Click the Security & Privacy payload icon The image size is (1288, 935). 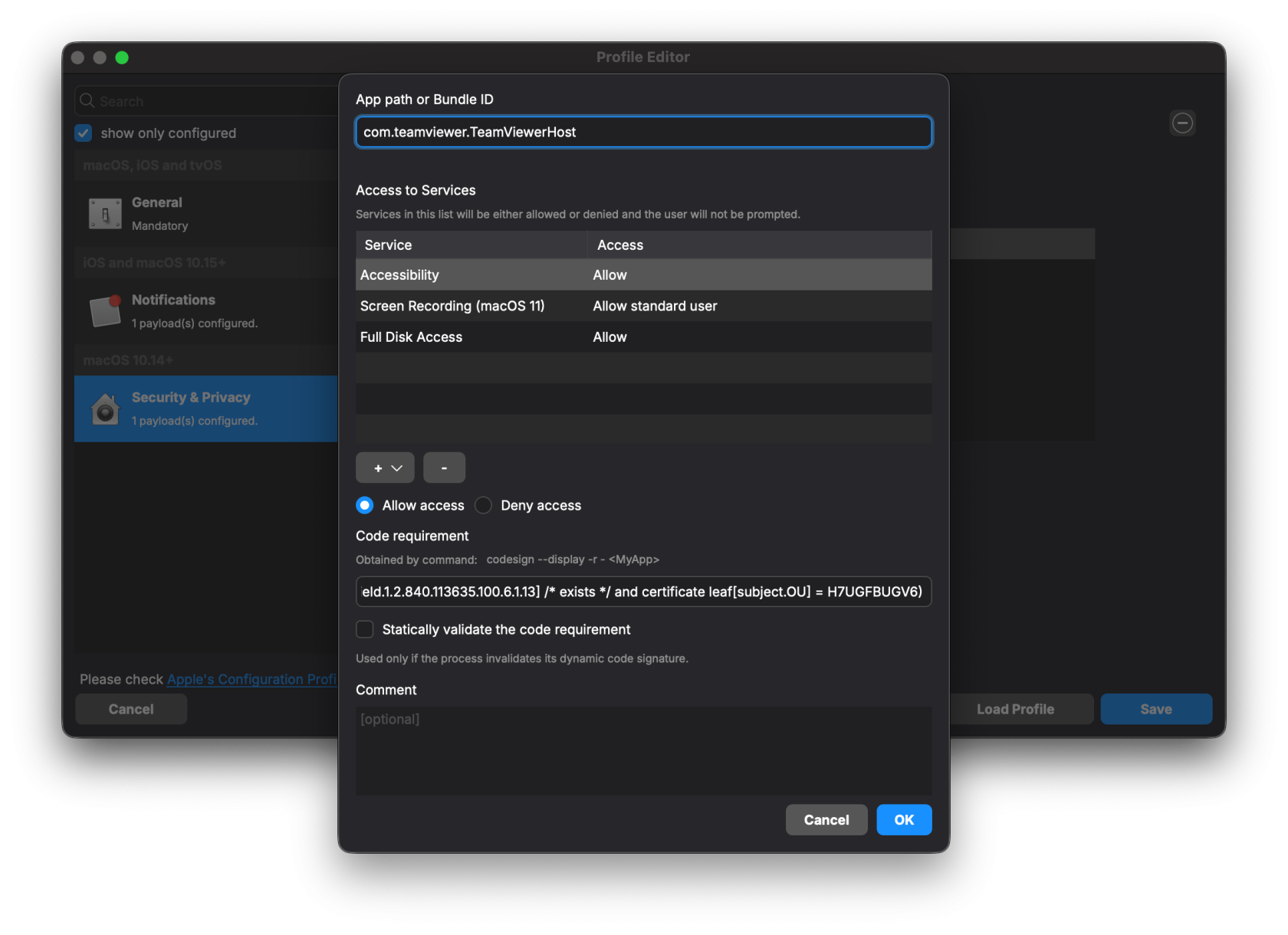(105, 408)
